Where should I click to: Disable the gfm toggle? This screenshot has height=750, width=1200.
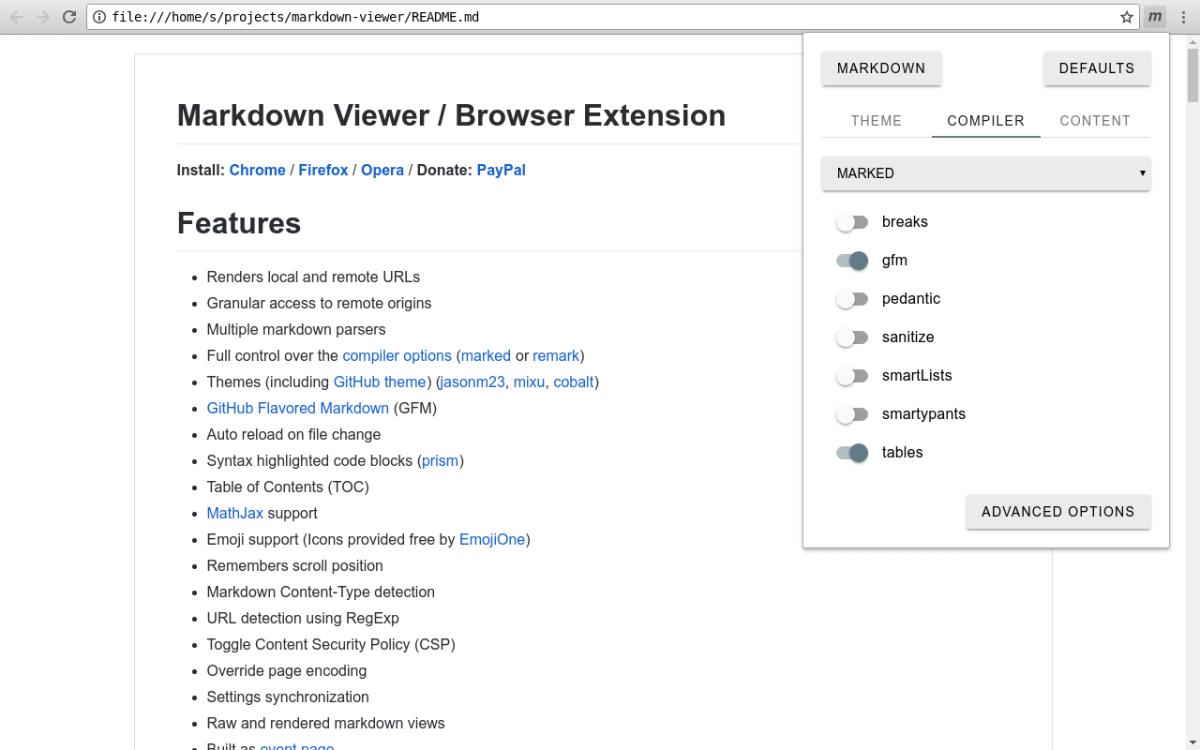(x=852, y=260)
